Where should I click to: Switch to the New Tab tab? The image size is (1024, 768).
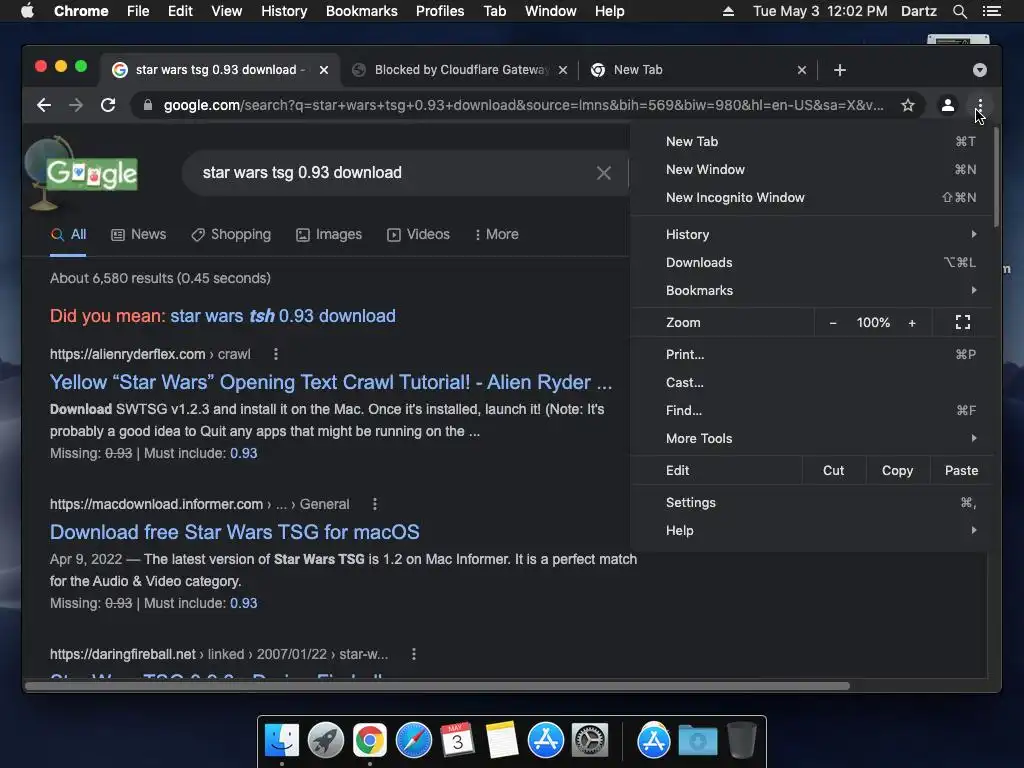click(699, 70)
